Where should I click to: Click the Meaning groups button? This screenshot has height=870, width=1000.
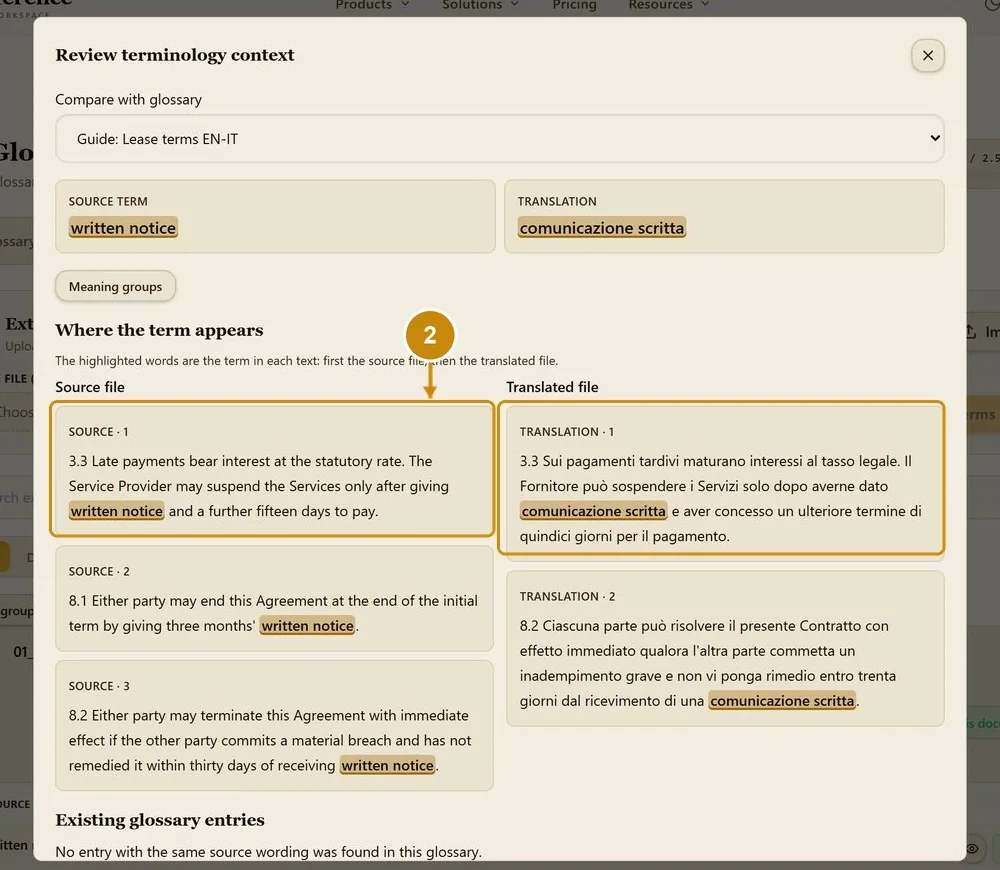pyautogui.click(x=115, y=286)
